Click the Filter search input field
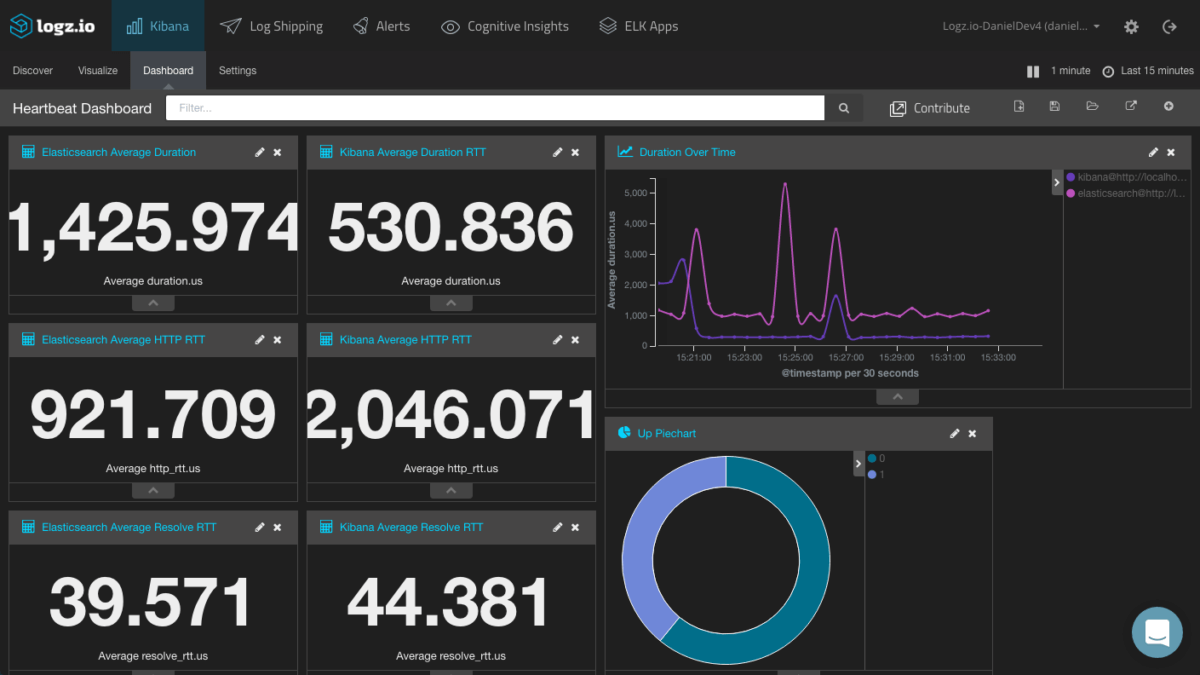The image size is (1200, 675). point(495,108)
